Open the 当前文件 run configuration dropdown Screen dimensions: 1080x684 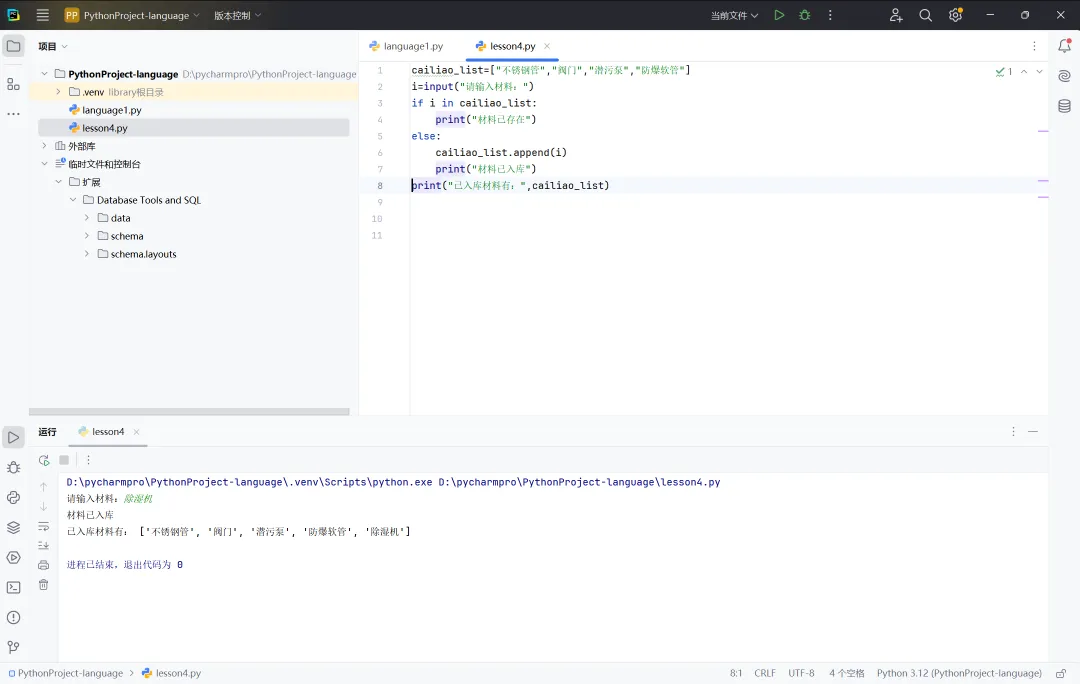coord(734,15)
